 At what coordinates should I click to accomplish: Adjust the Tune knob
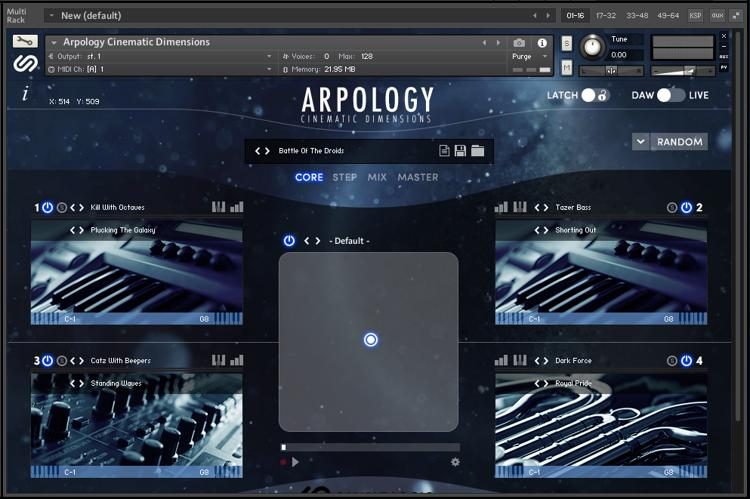click(592, 47)
